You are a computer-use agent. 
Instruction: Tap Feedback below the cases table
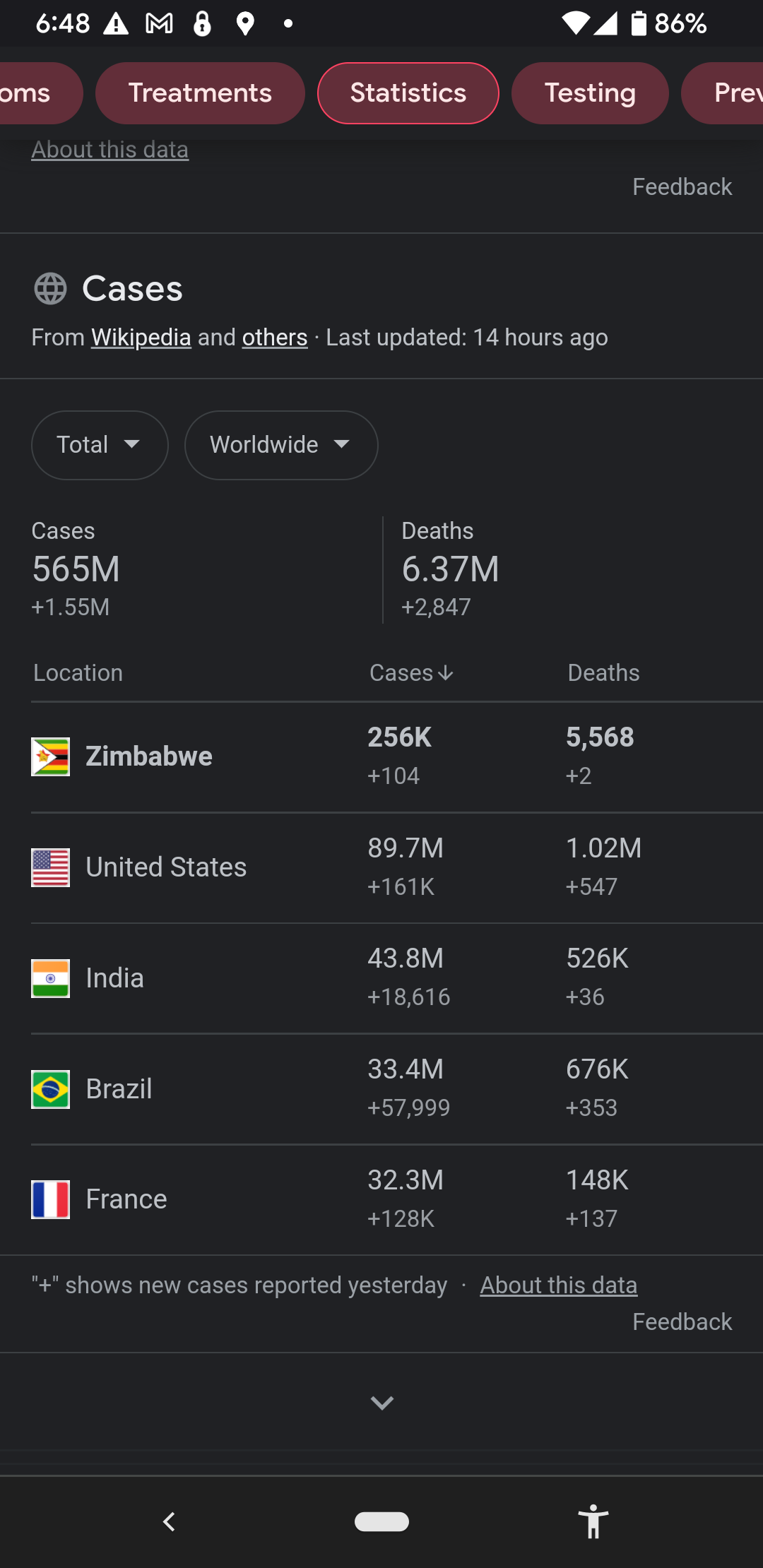coord(682,1321)
